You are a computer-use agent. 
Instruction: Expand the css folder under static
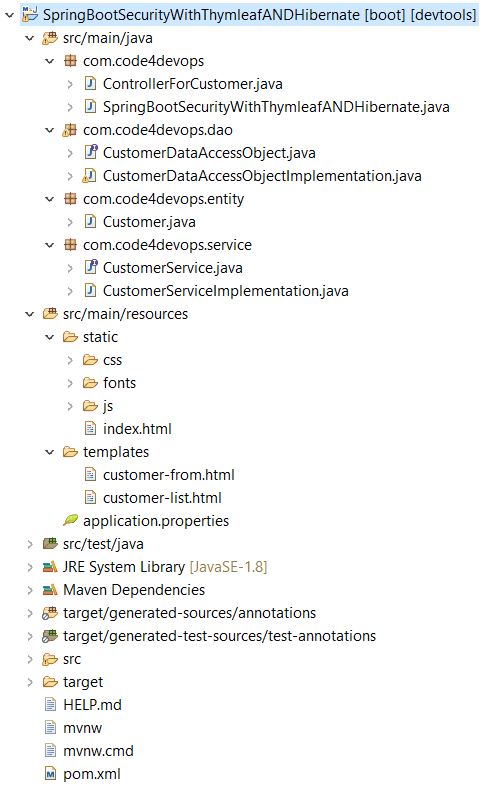point(70,360)
